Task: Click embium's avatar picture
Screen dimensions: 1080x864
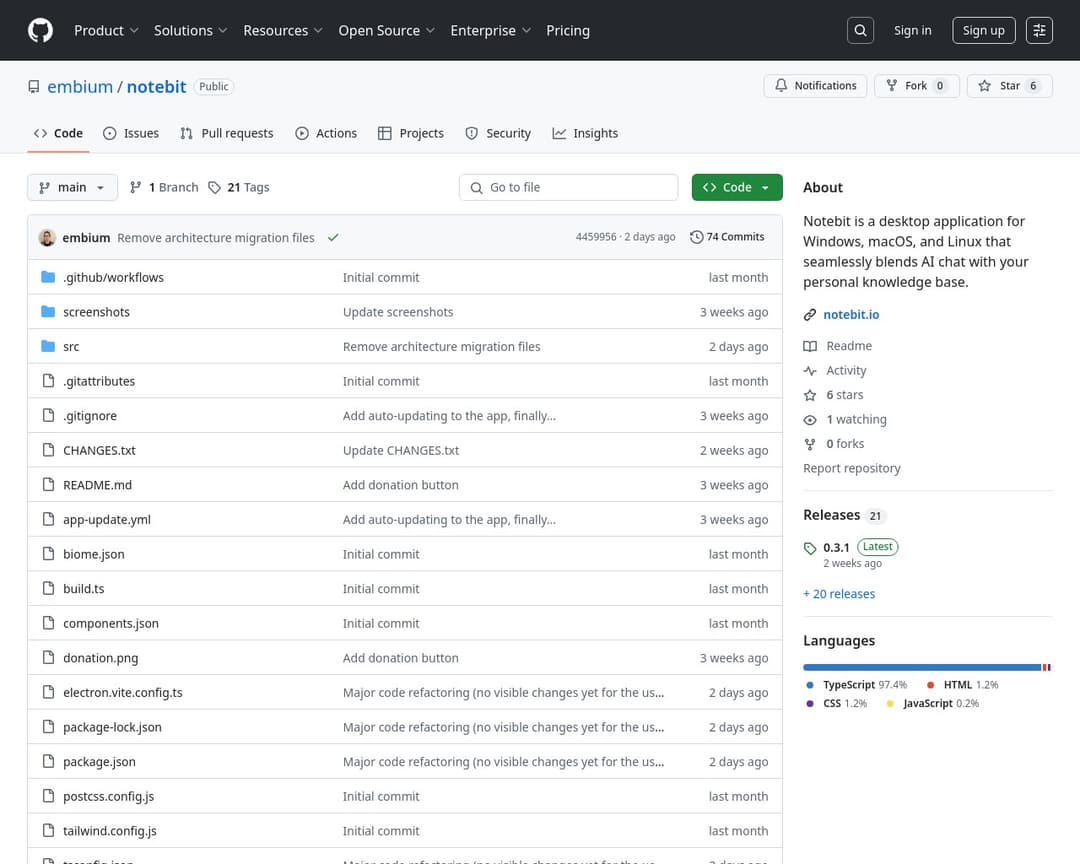Action: tap(48, 237)
